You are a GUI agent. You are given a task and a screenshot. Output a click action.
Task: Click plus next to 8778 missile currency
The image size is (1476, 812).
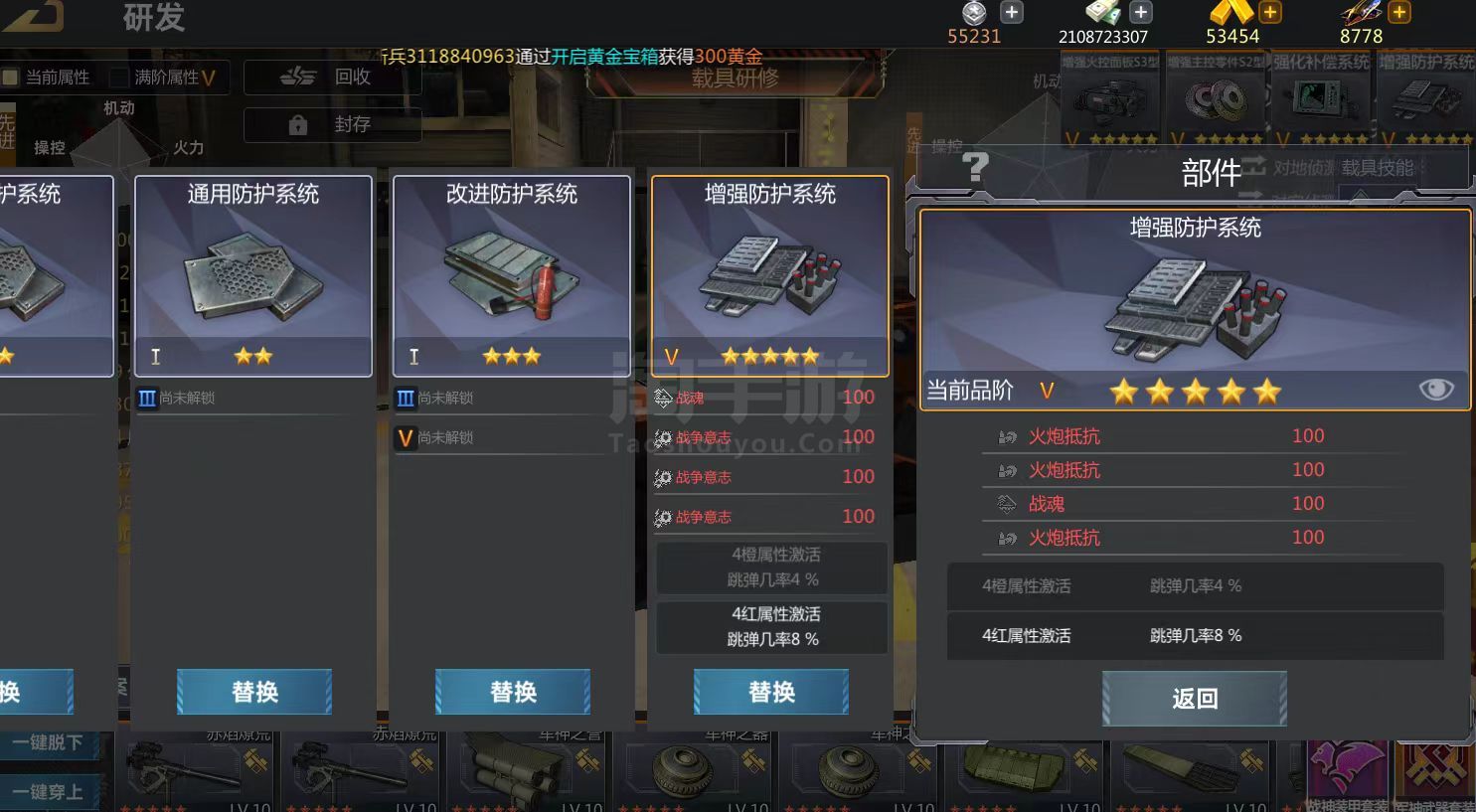click(1399, 12)
